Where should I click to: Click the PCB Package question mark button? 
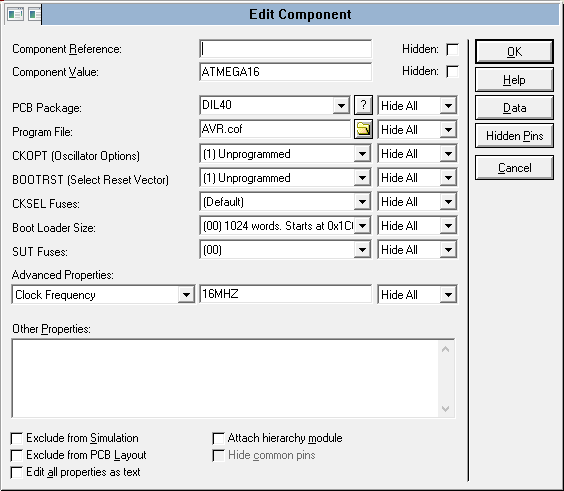pos(363,105)
